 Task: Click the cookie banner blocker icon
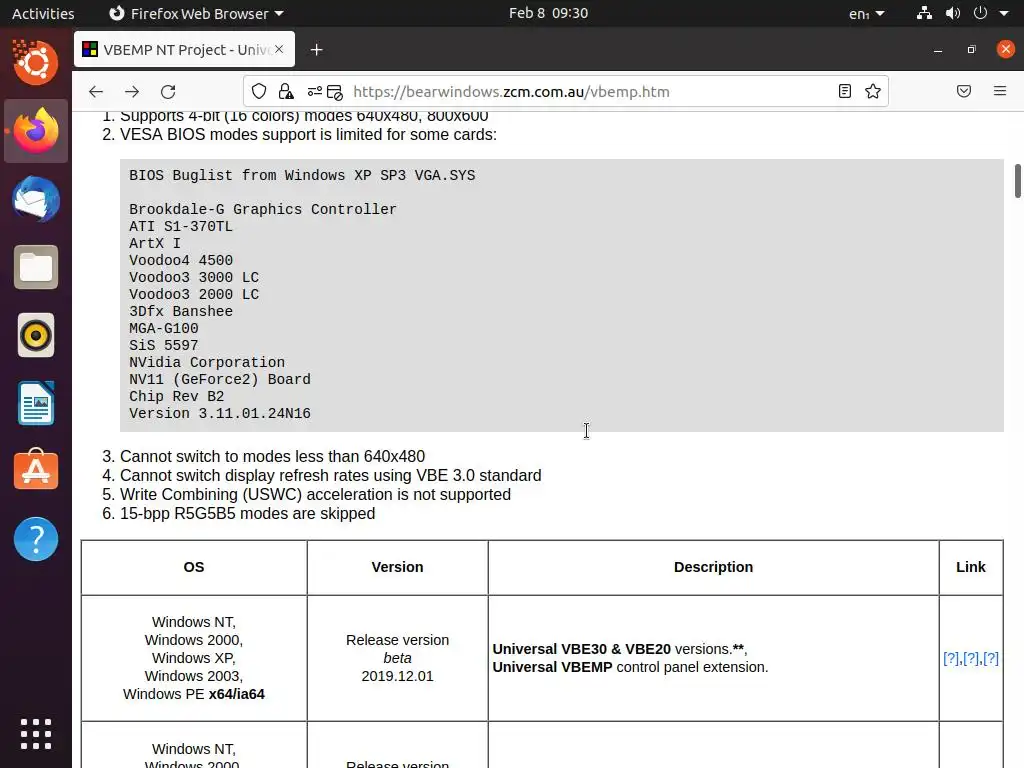pos(334,92)
